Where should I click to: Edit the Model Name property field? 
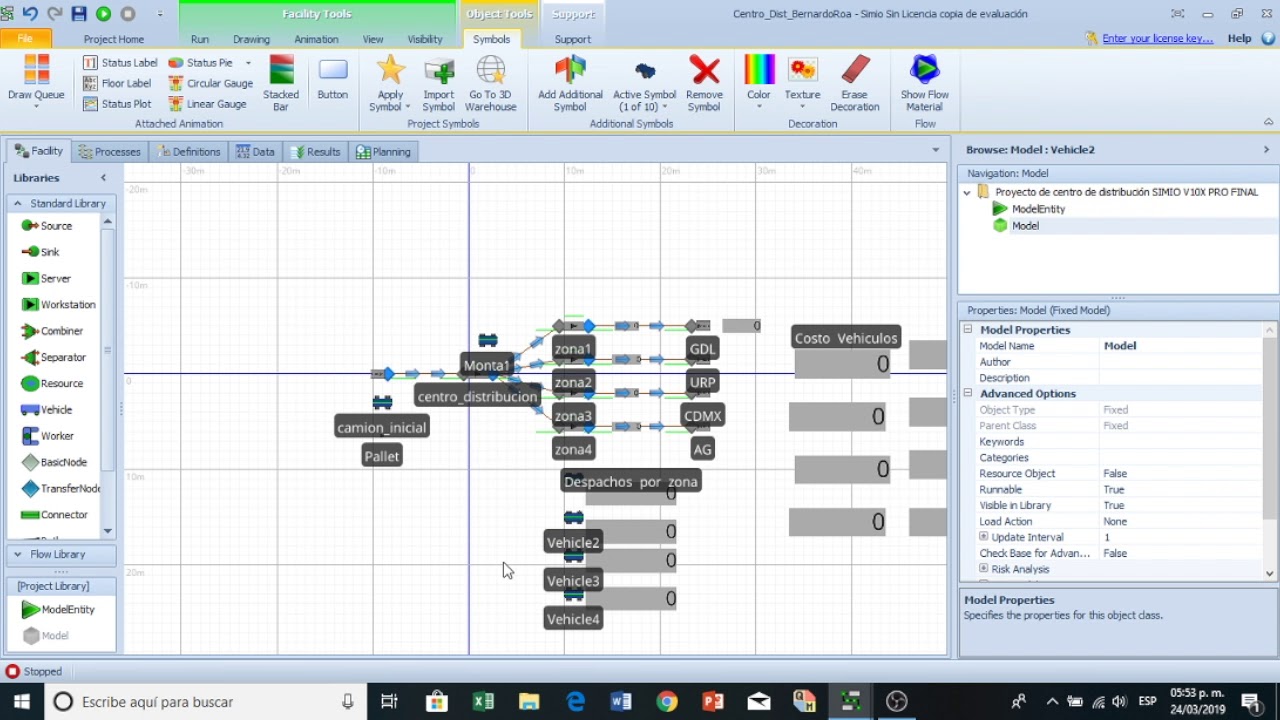click(x=1182, y=346)
